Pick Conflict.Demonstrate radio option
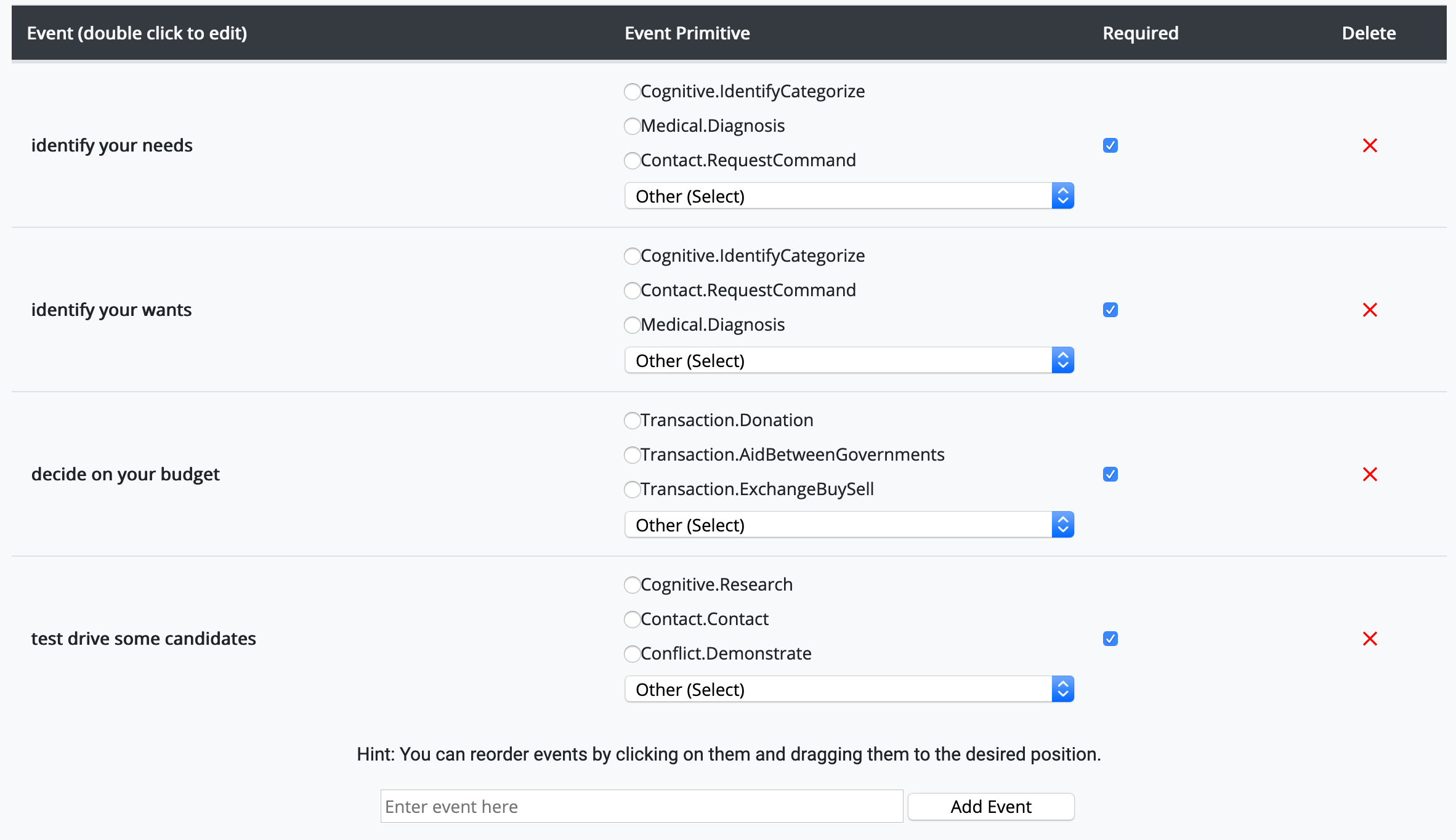The width and height of the screenshot is (1456, 840). click(x=632, y=654)
